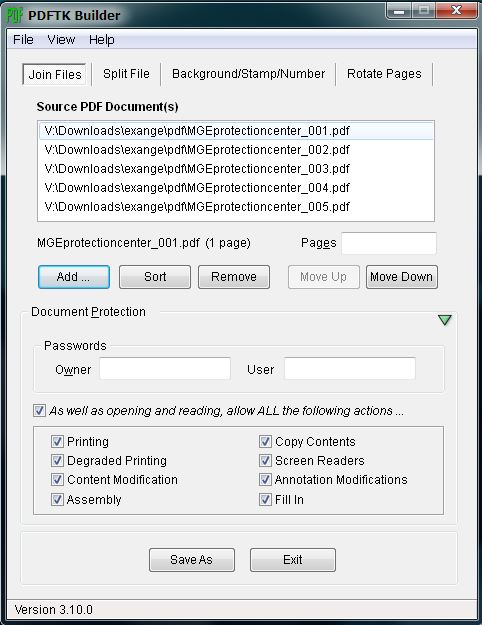The width and height of the screenshot is (482, 625).
Task: Focus the Pages input field
Action: pos(389,243)
